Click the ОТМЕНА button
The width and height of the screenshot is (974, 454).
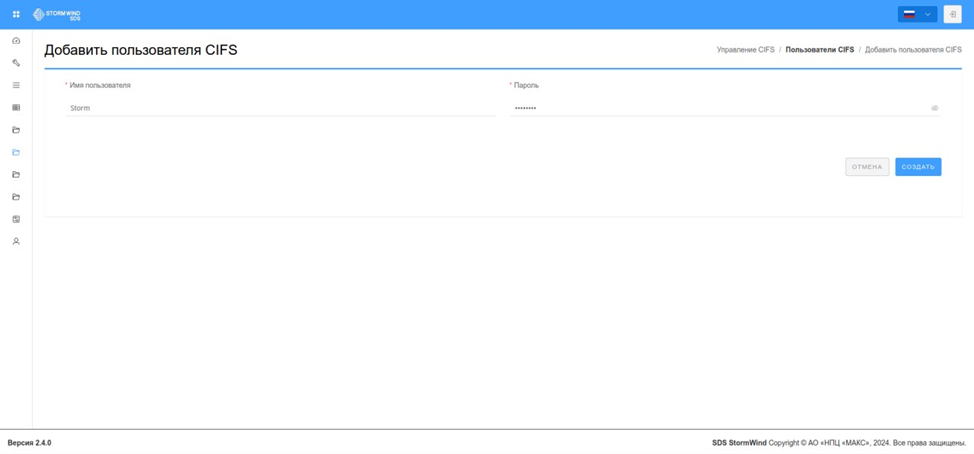pyautogui.click(x=867, y=167)
